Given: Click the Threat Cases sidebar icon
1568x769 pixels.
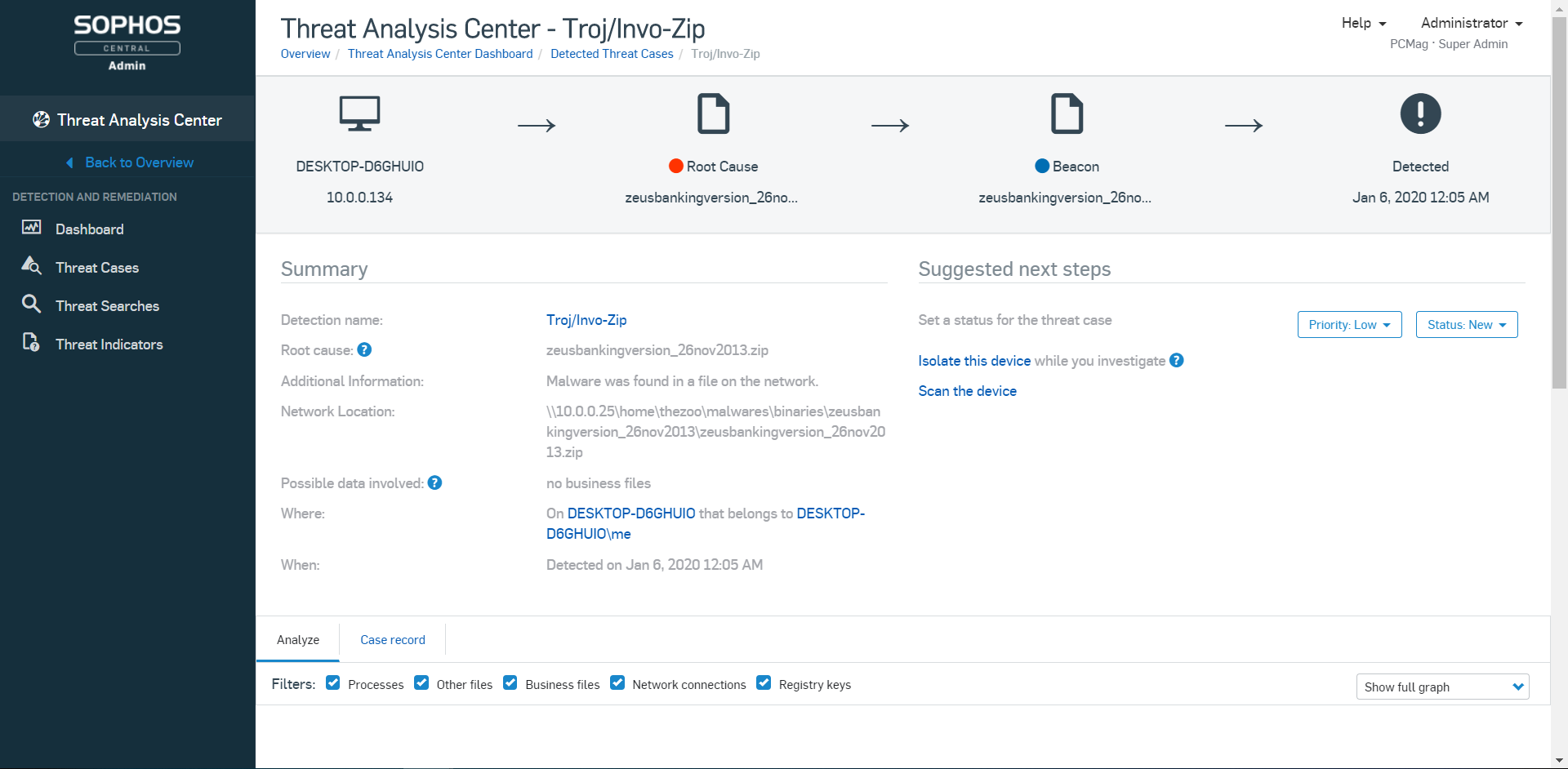Looking at the screenshot, I should [31, 266].
